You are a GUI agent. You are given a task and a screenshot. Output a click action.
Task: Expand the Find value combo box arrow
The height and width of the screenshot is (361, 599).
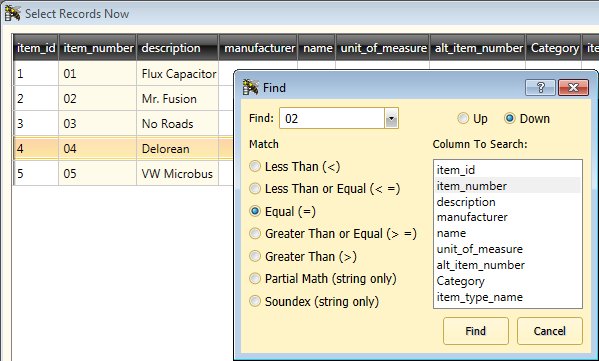[391, 118]
